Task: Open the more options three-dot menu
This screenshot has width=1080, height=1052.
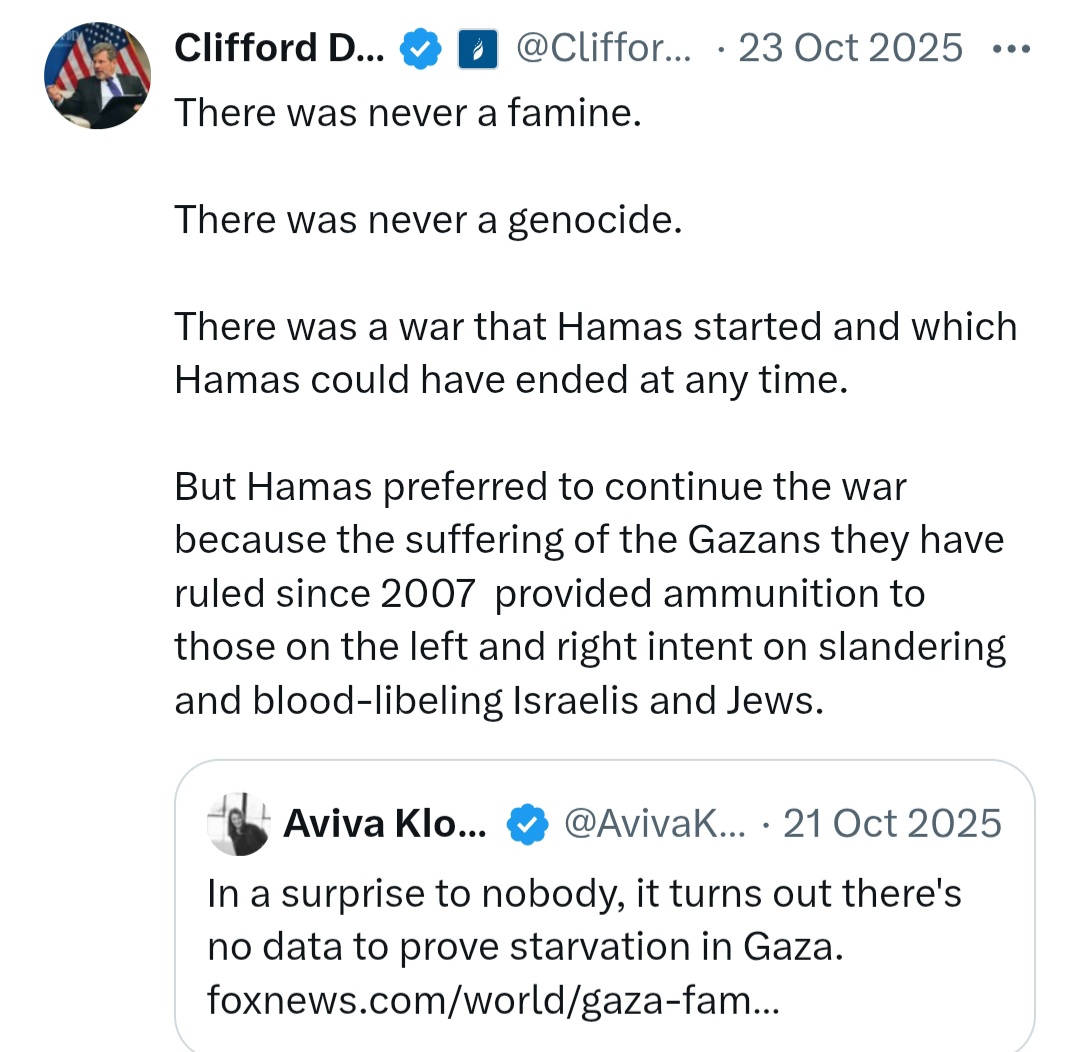Action: pos(1012,49)
